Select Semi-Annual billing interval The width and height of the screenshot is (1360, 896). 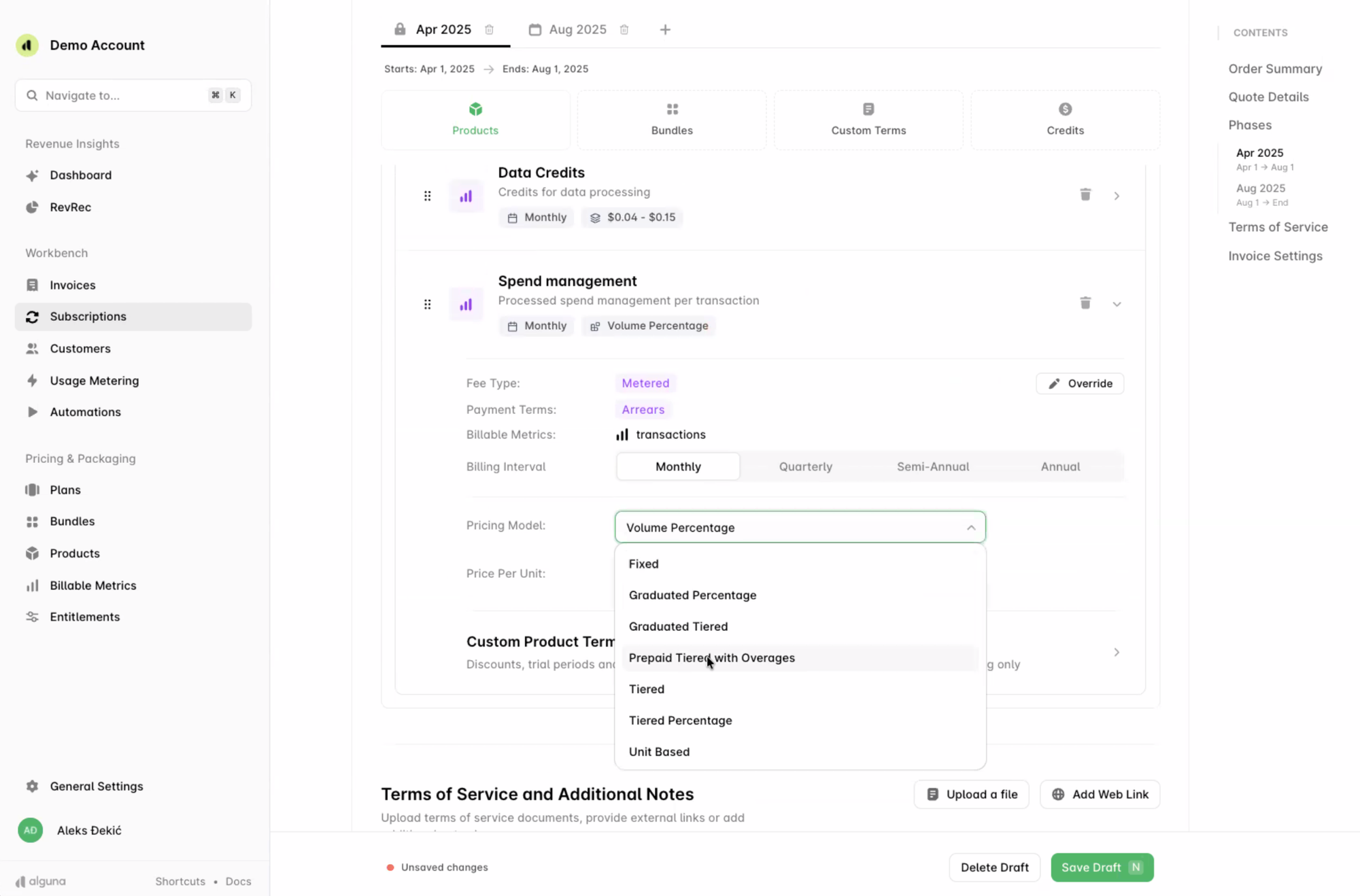coord(932,466)
